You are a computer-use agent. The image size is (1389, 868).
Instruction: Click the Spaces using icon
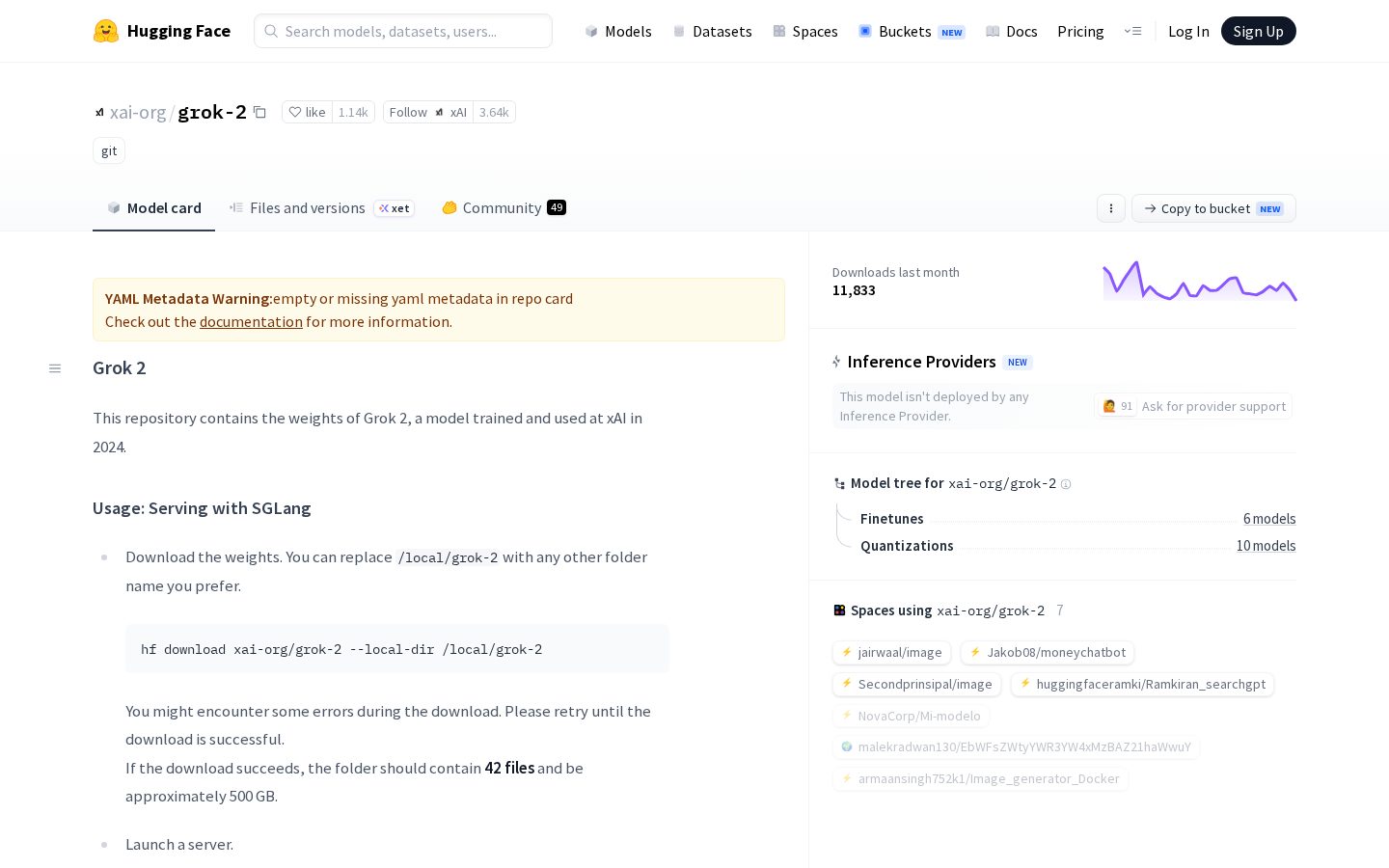pyautogui.click(x=839, y=610)
